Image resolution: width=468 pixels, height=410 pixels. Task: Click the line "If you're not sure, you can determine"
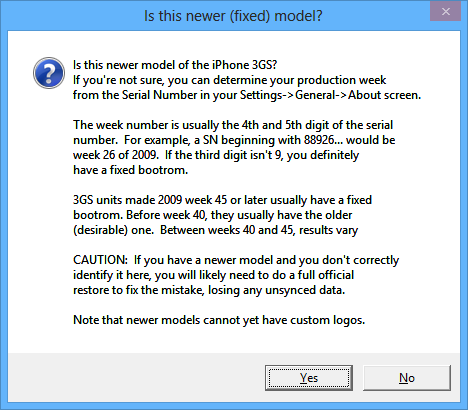pos(229,80)
